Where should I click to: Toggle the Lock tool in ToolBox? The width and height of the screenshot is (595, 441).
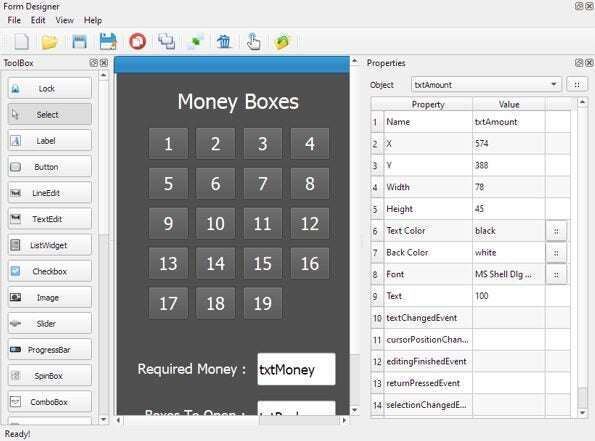coord(50,88)
